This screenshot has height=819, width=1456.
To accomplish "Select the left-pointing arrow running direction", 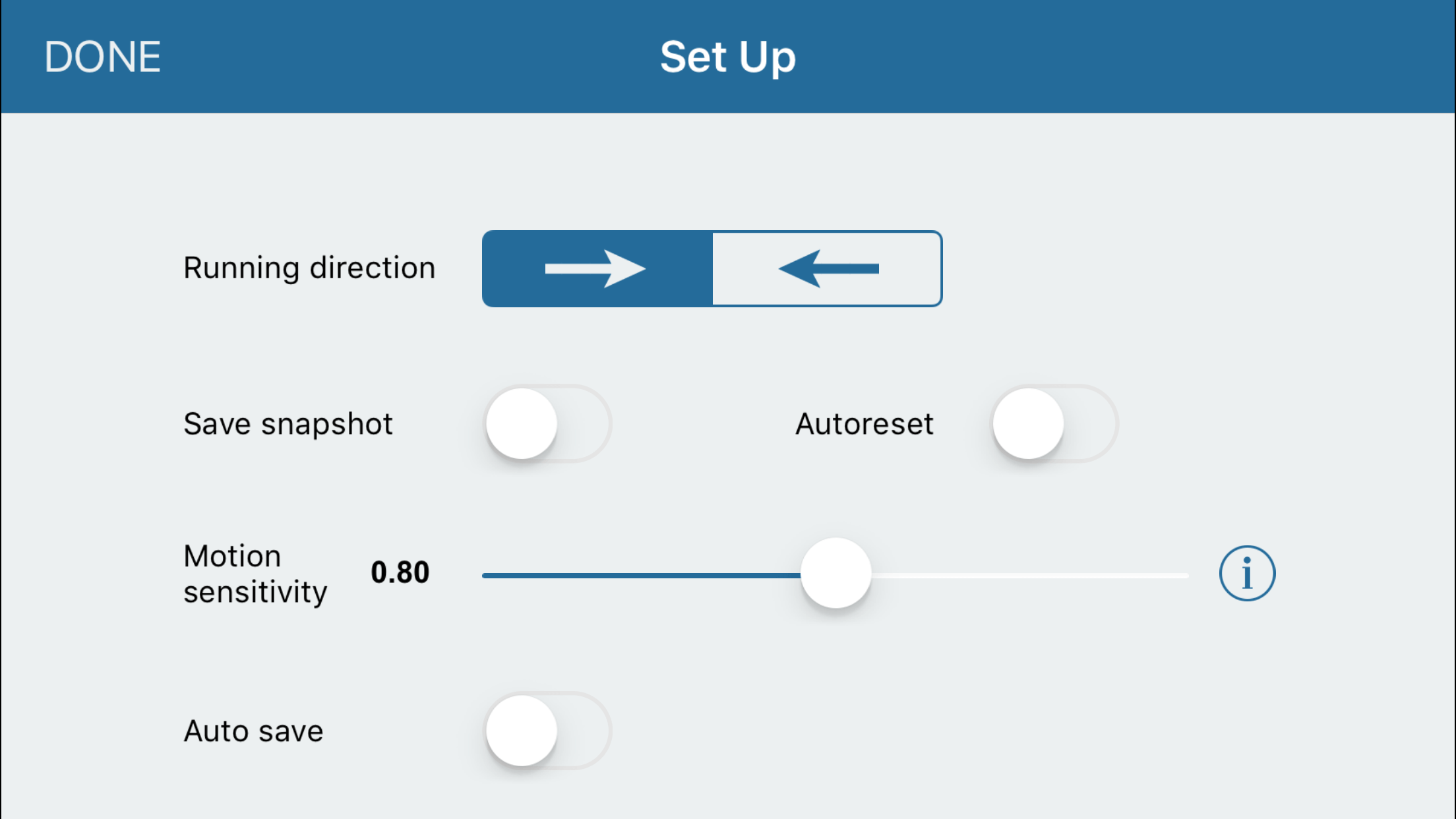I will coord(827,268).
